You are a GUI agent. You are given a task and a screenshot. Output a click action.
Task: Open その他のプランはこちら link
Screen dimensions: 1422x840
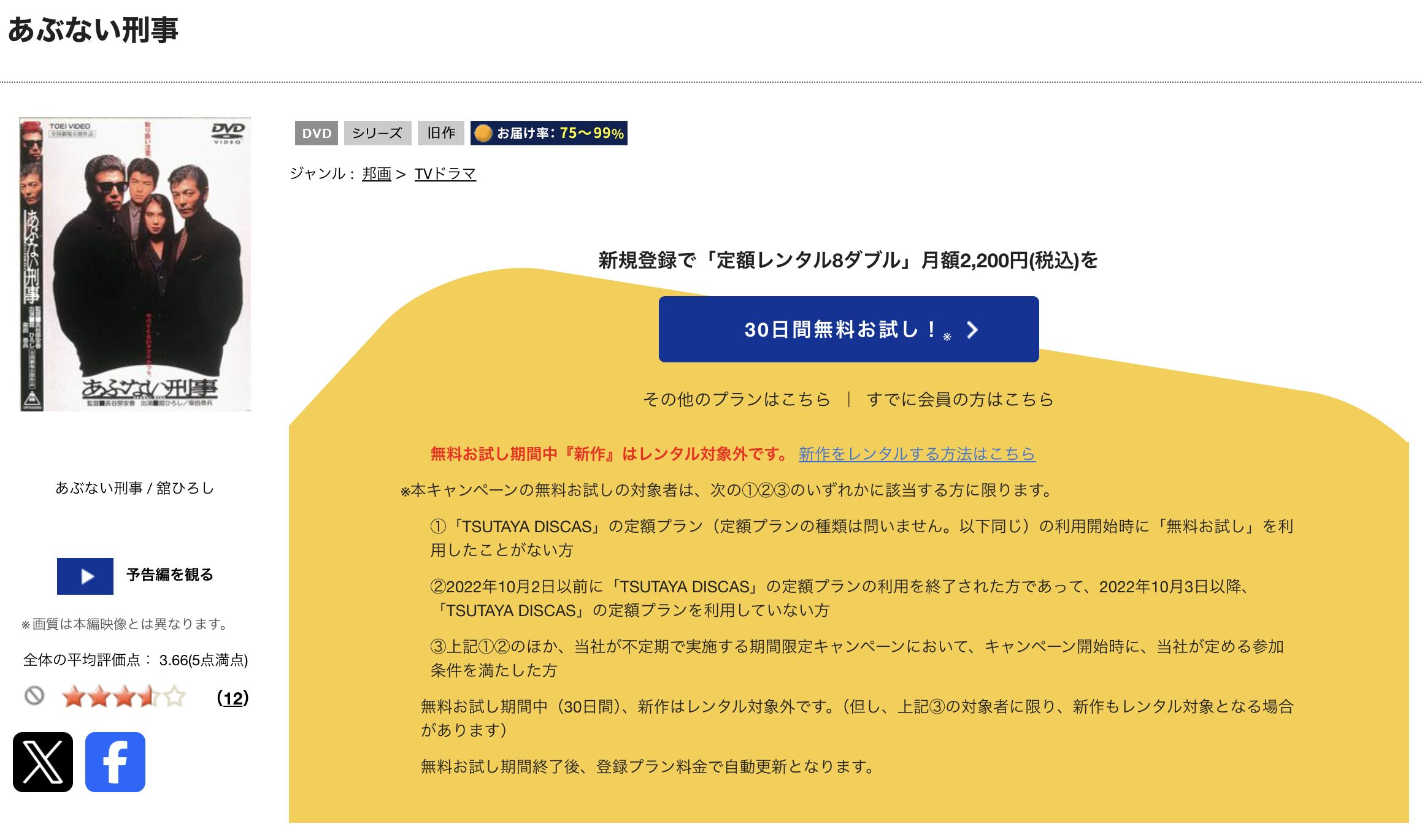736,399
